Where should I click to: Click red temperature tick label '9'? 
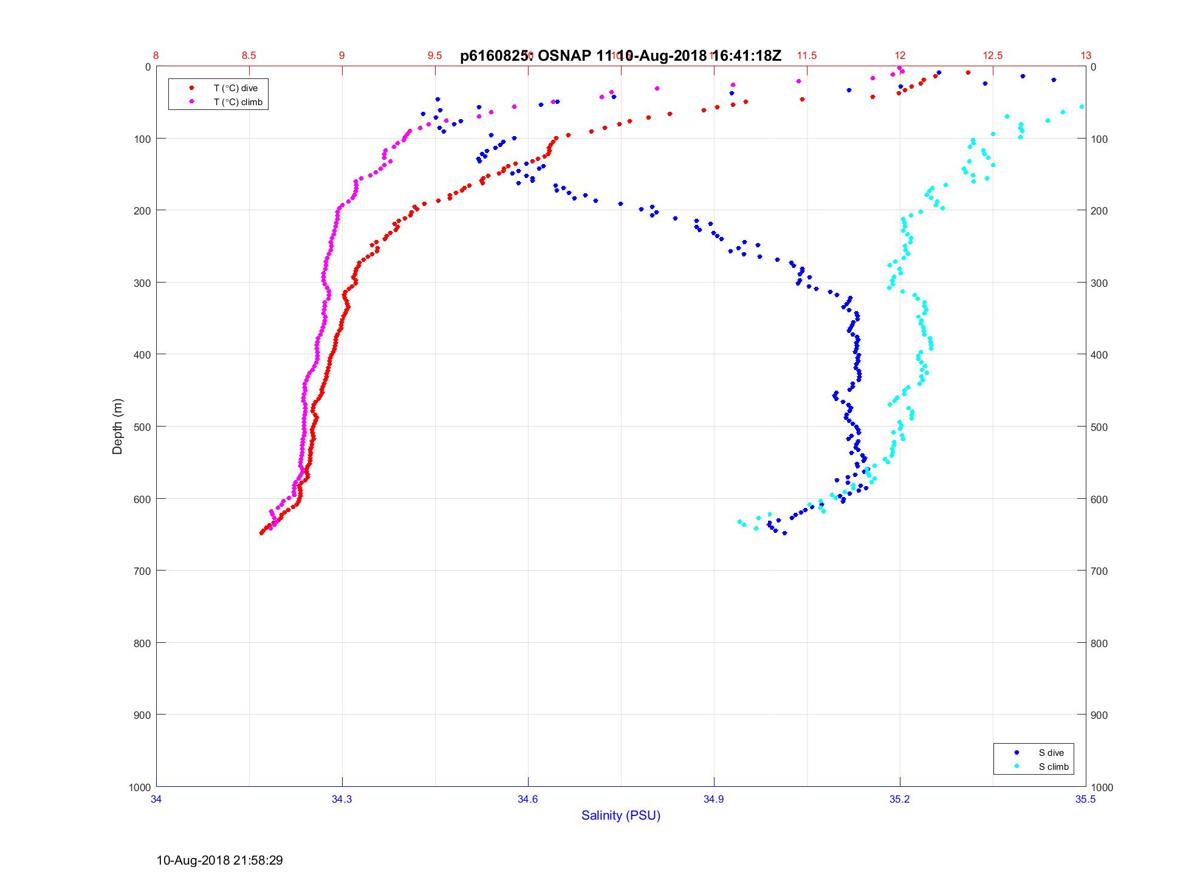coord(342,56)
